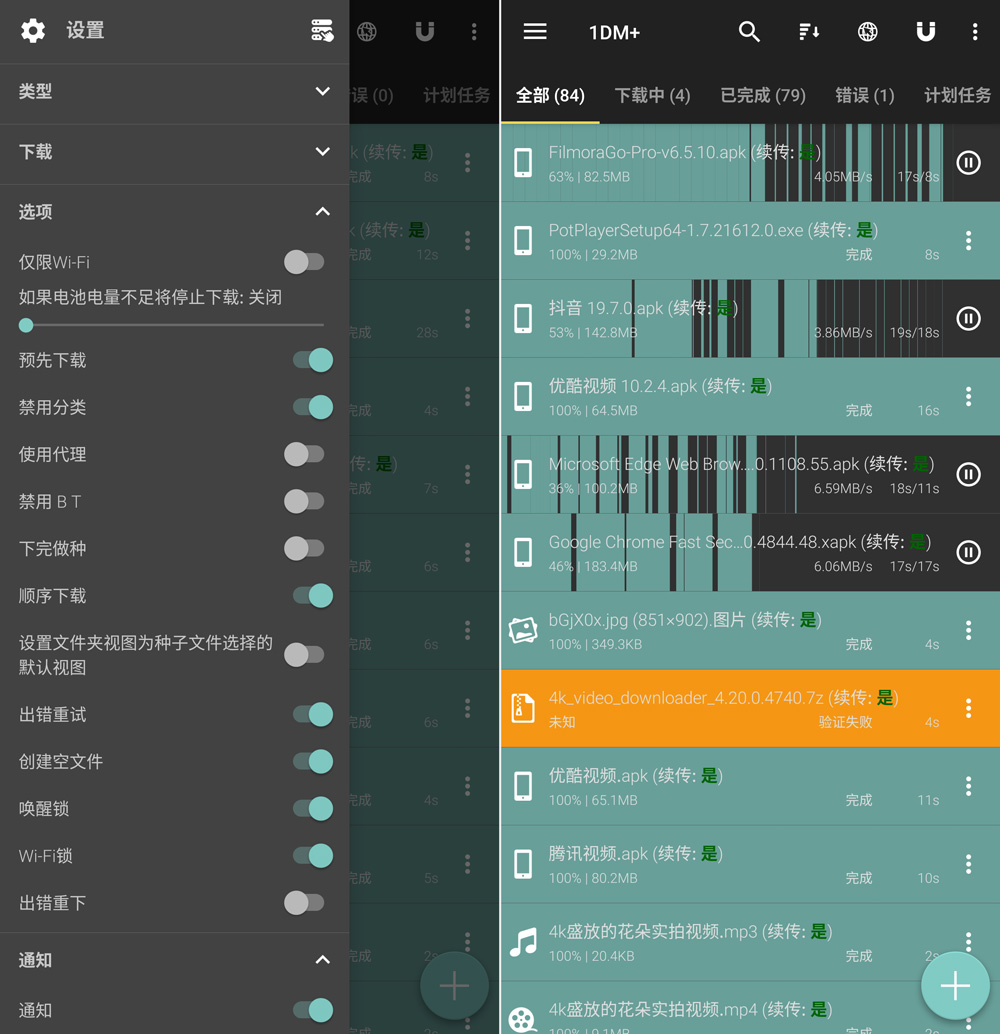
Task: Pause the FilmoraGo-Pro apk download
Action: (968, 162)
